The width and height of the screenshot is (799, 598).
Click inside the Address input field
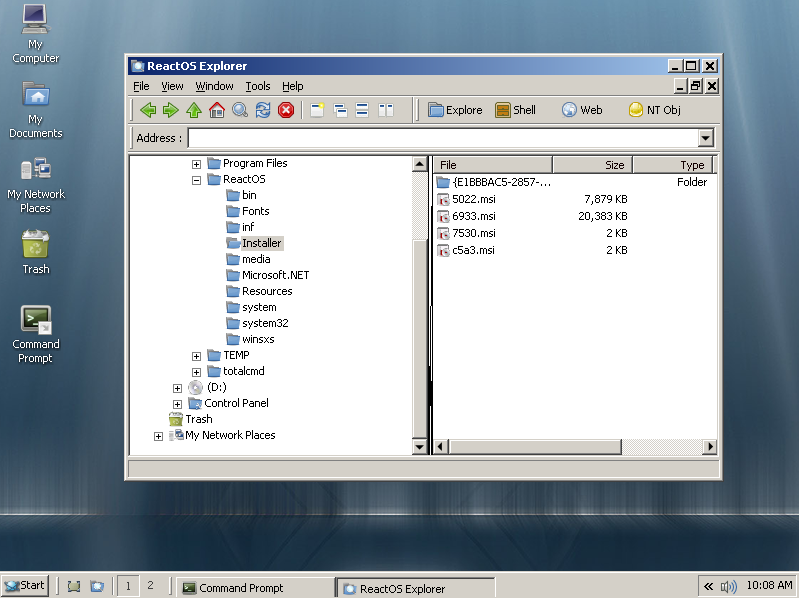tap(443, 138)
